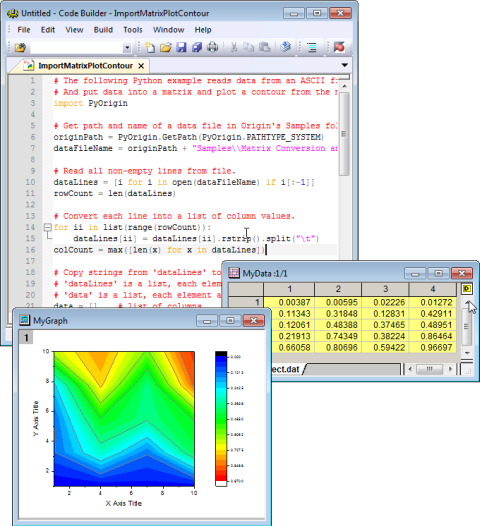This screenshot has width=480, height=526.
Task: Click the 'X Axis Title' label in MyGraph
Action: [x=124, y=503]
